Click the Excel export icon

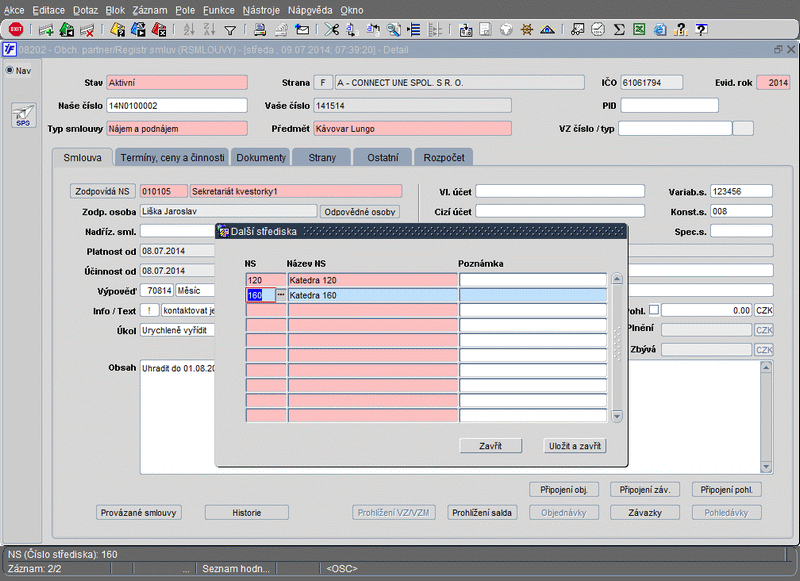[639, 30]
